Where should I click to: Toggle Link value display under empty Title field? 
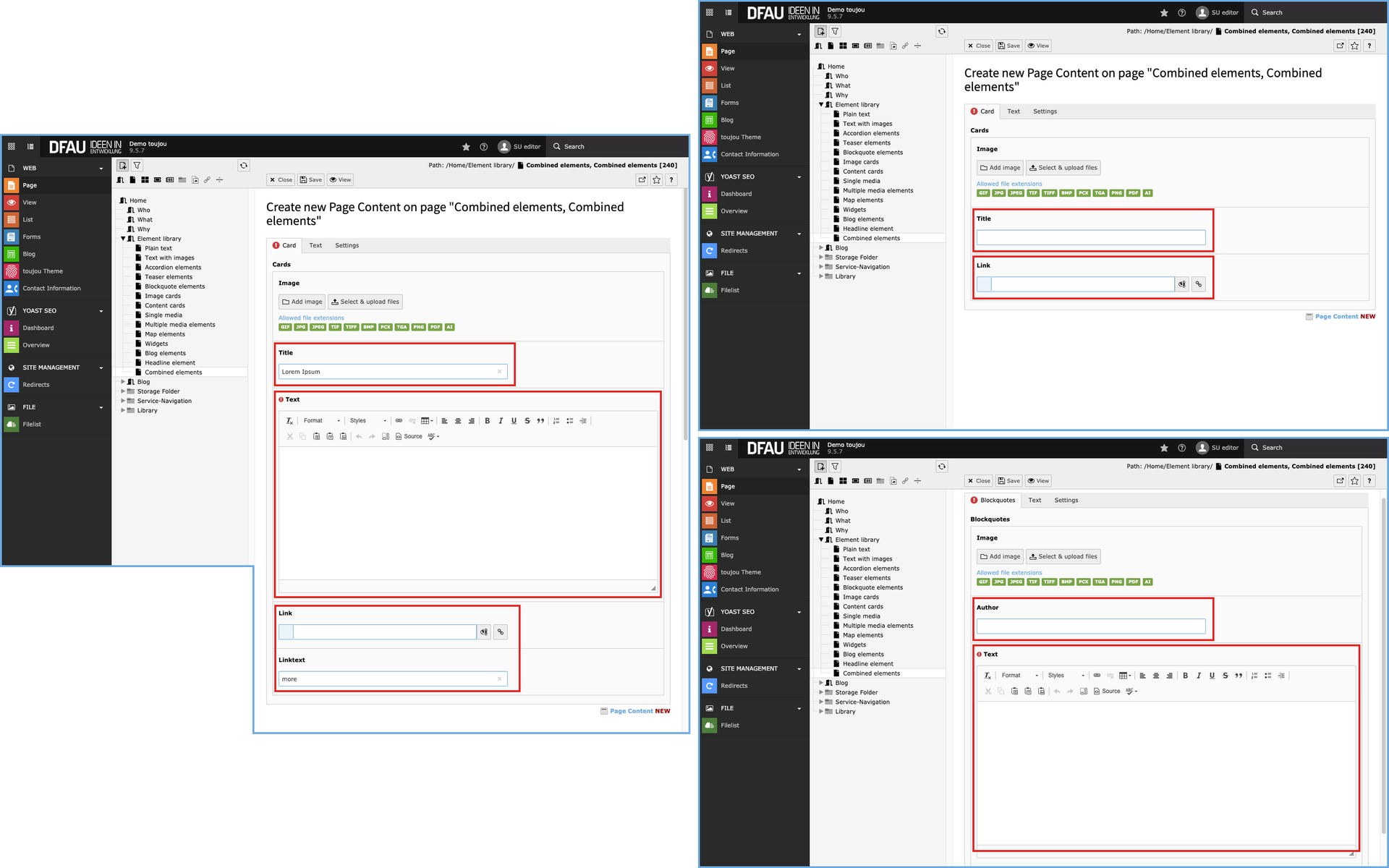1182,284
